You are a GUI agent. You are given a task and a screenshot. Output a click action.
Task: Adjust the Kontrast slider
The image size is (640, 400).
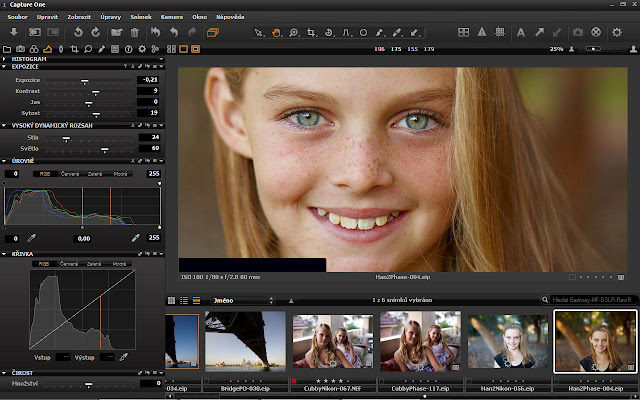[x=95, y=90]
